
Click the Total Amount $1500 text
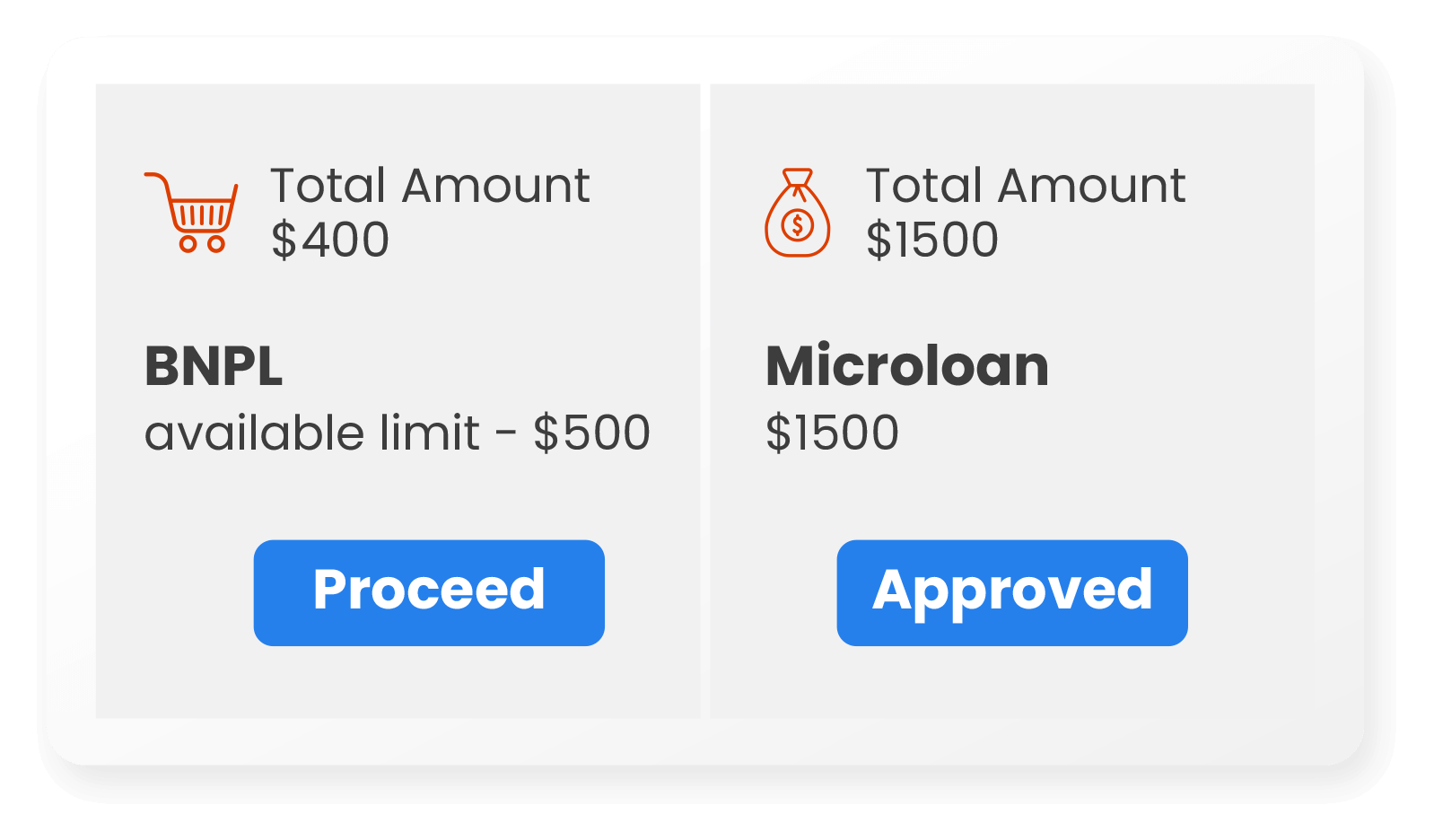pyautogui.click(x=1026, y=186)
